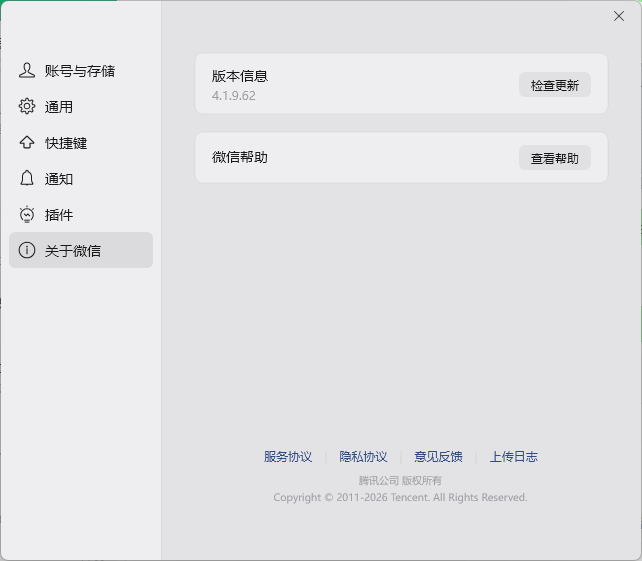This screenshot has height=561, width=642.
Task: Click the 查看帮助 button
Action: coord(555,158)
